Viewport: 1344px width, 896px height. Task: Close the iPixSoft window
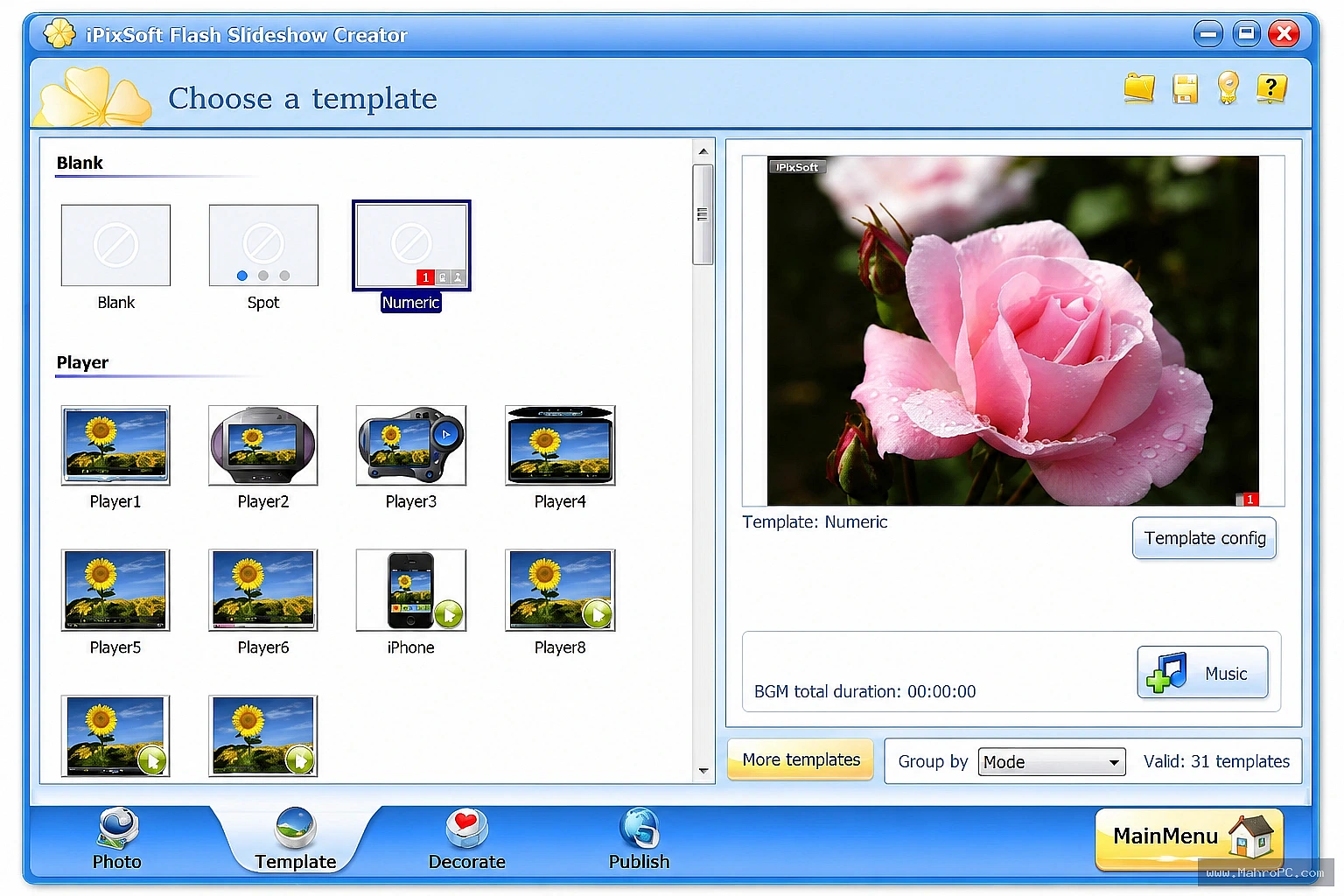click(1284, 34)
